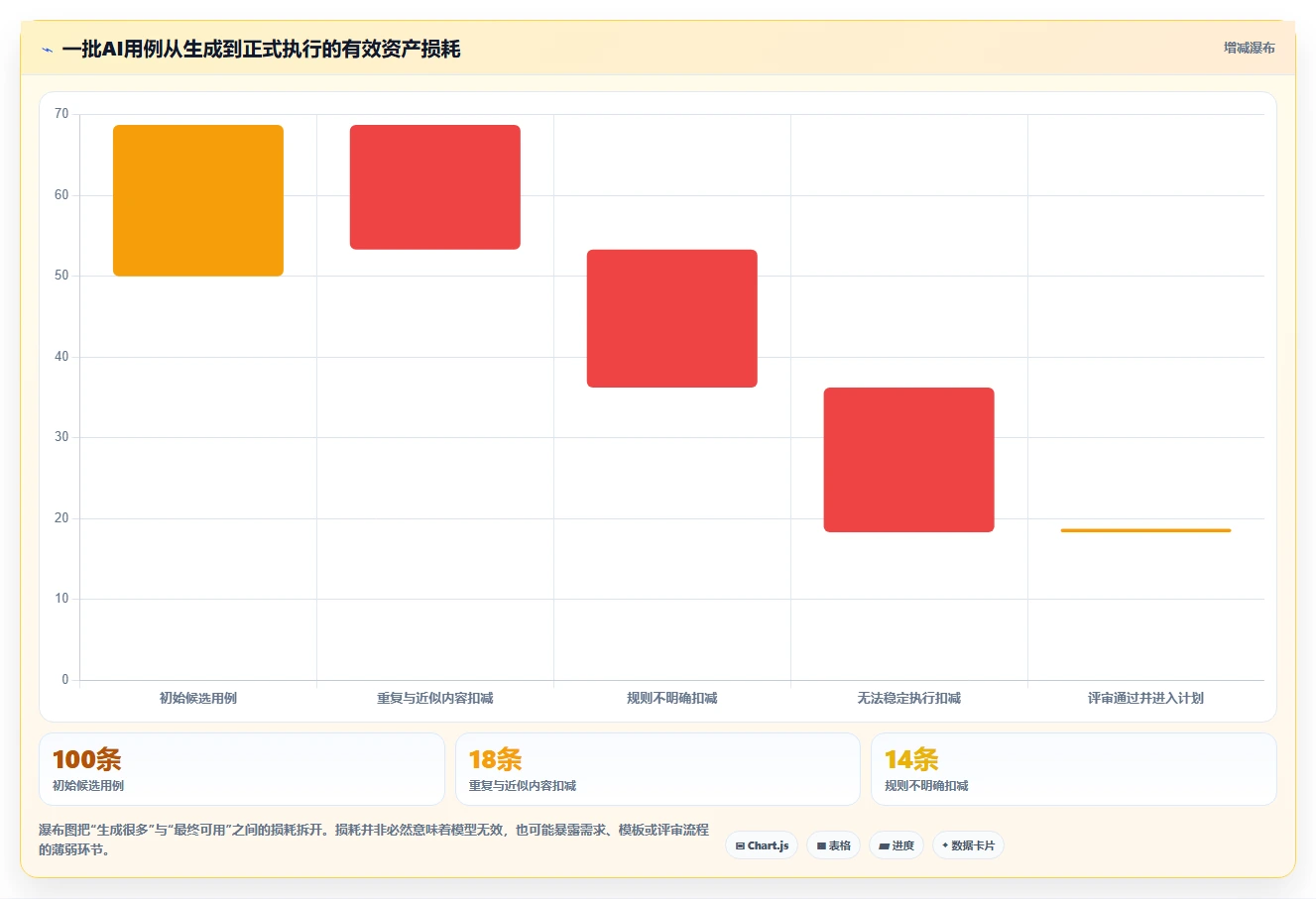Select the red 重复与近似内容扣减 bar
This screenshot has height=899, width=1316.
tap(435, 187)
